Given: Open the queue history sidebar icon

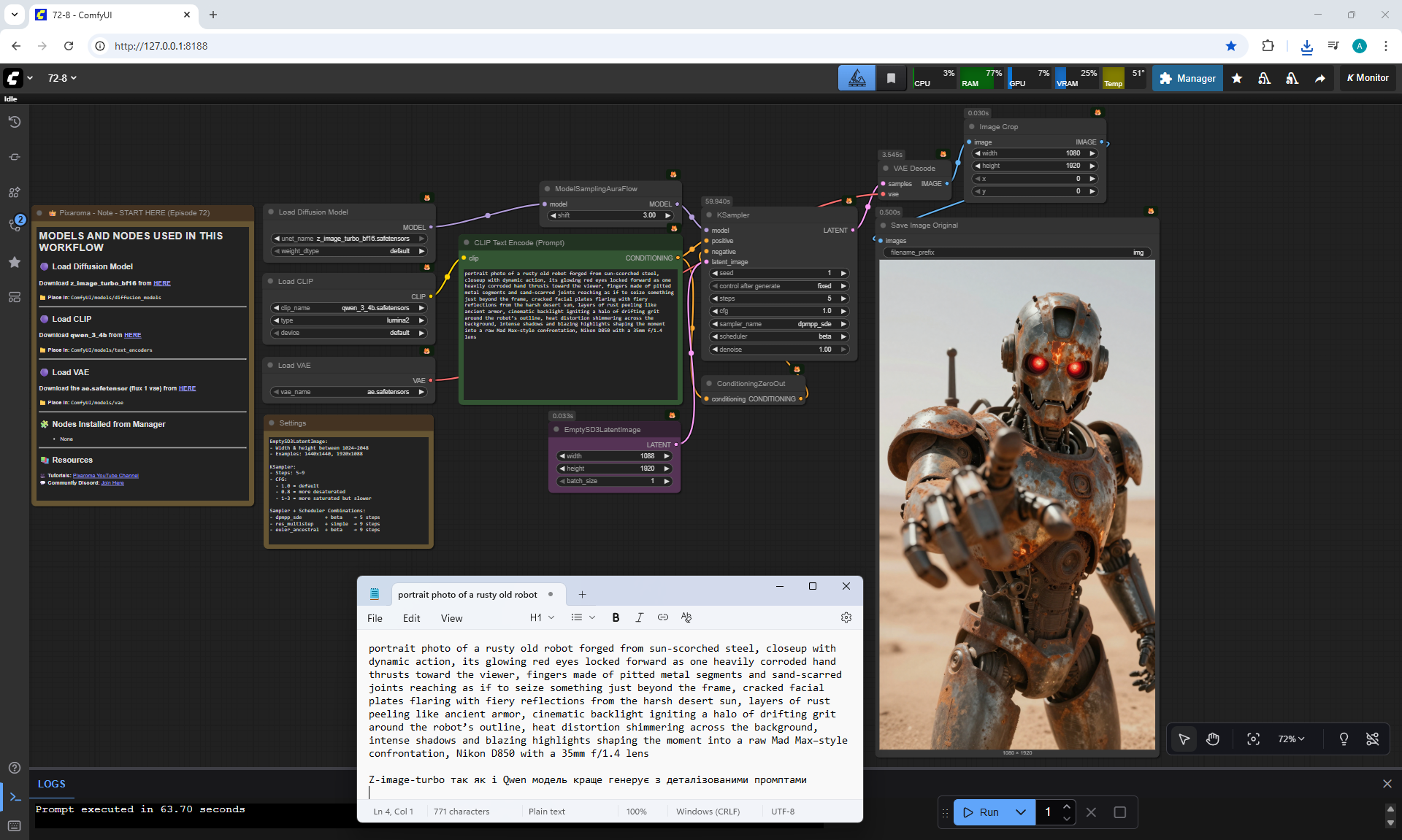Looking at the screenshot, I should 14,122.
